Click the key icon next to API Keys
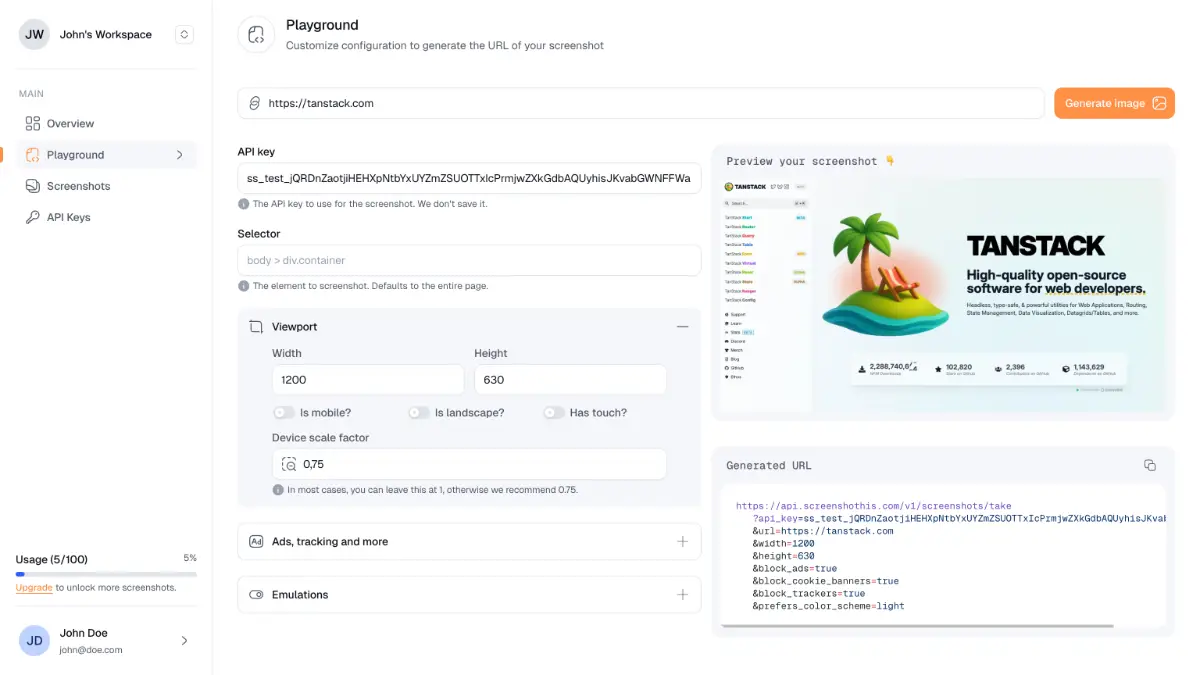This screenshot has height=675, width=1200. [33, 217]
